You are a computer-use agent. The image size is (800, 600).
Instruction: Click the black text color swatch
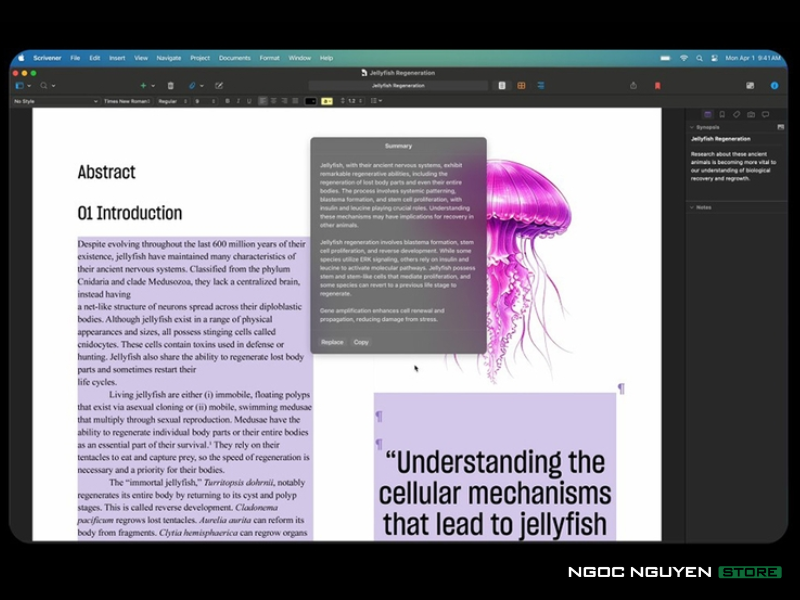click(x=310, y=101)
